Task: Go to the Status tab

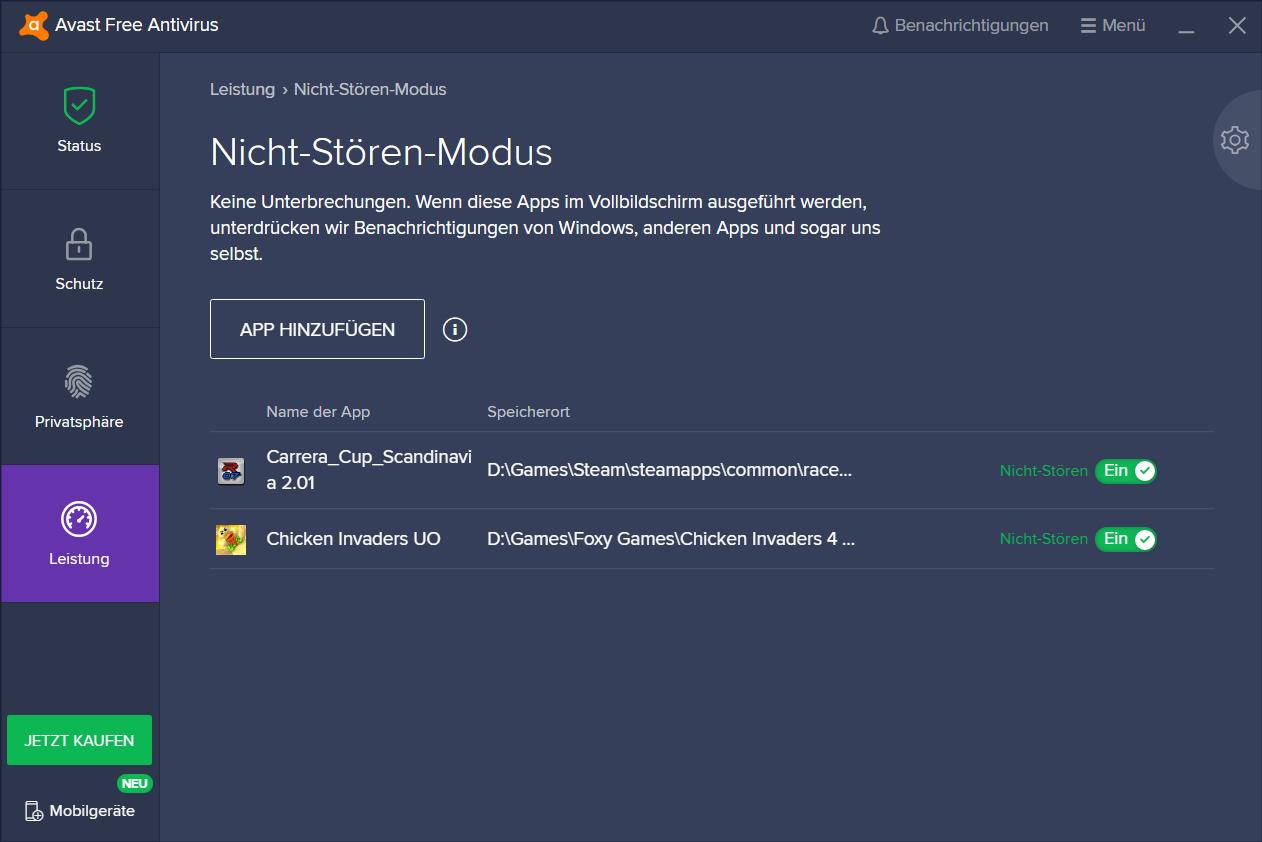Action: tap(79, 121)
